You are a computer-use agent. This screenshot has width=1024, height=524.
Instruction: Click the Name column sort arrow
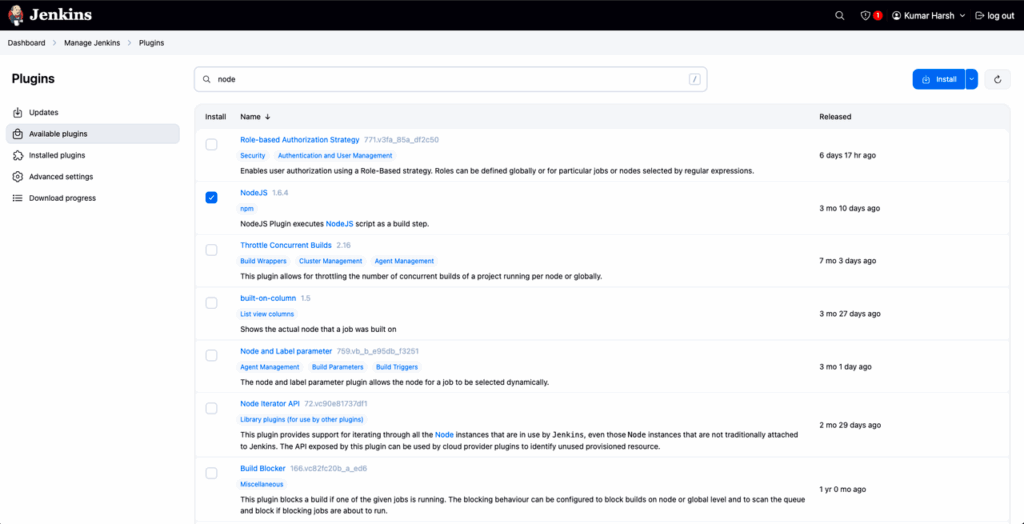(268, 117)
